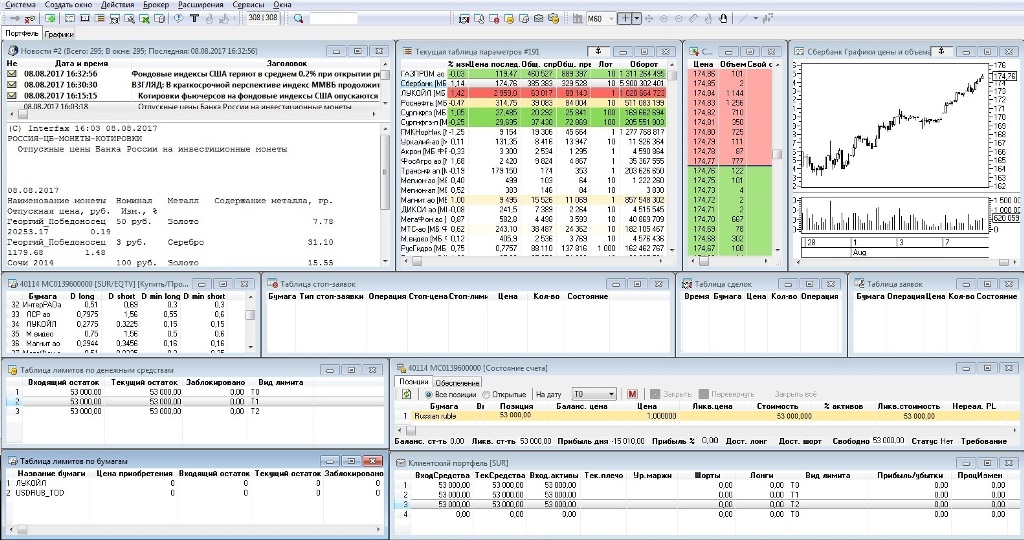Viewport: 1024px width, 540px height.
Task: Click the red M margin icon
Action: click(632, 394)
